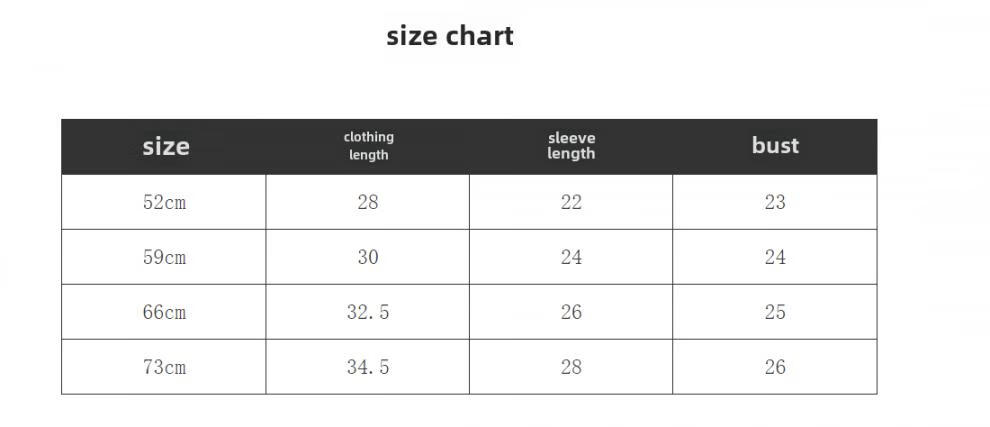The width and height of the screenshot is (990, 427).
Task: Select the "sleeve length" column header
Action: click(x=571, y=146)
